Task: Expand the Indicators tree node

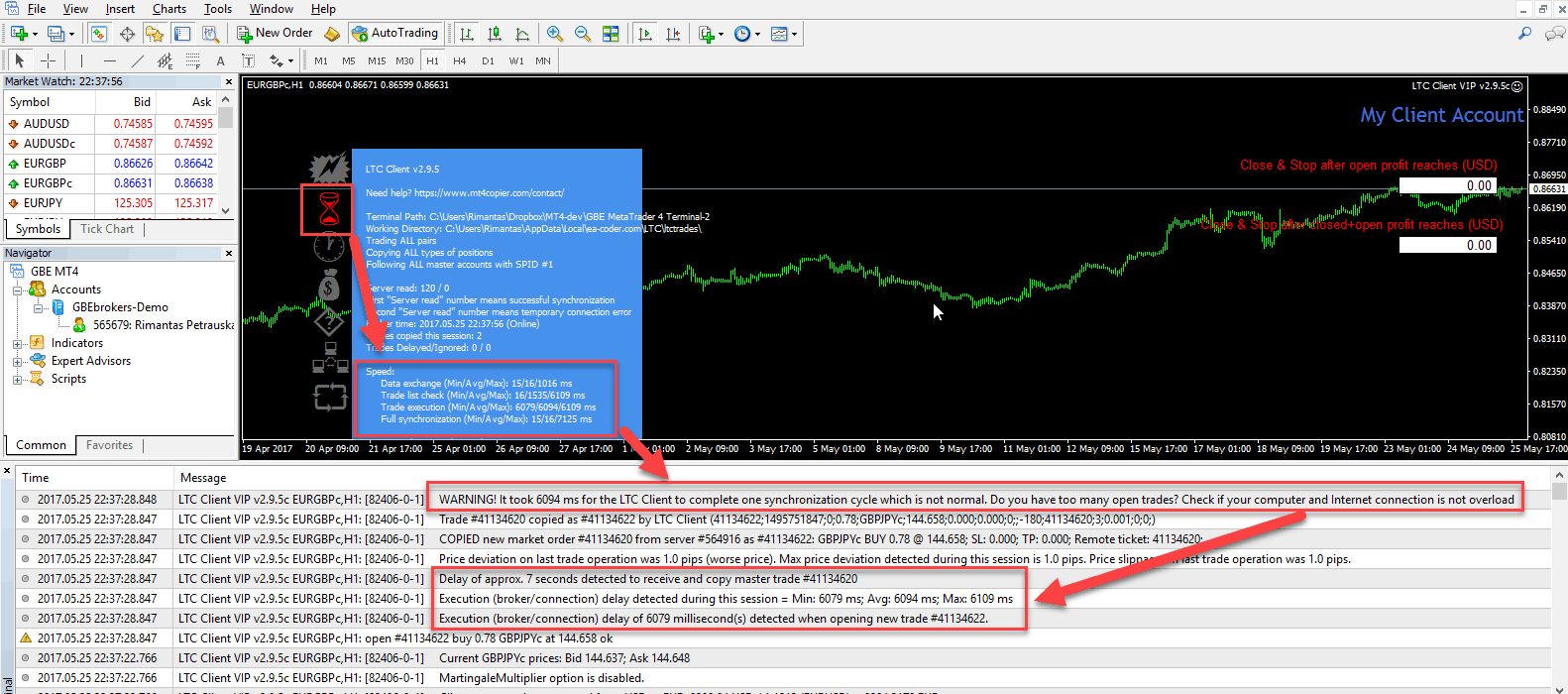Action: pyautogui.click(x=17, y=344)
